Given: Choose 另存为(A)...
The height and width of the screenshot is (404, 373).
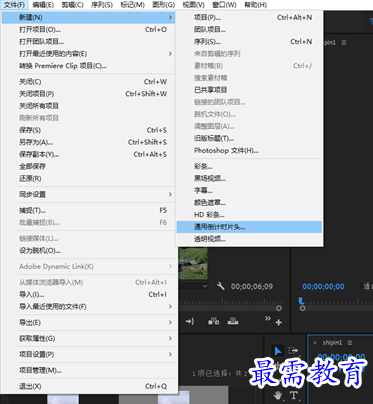Looking at the screenshot, I should point(88,142).
